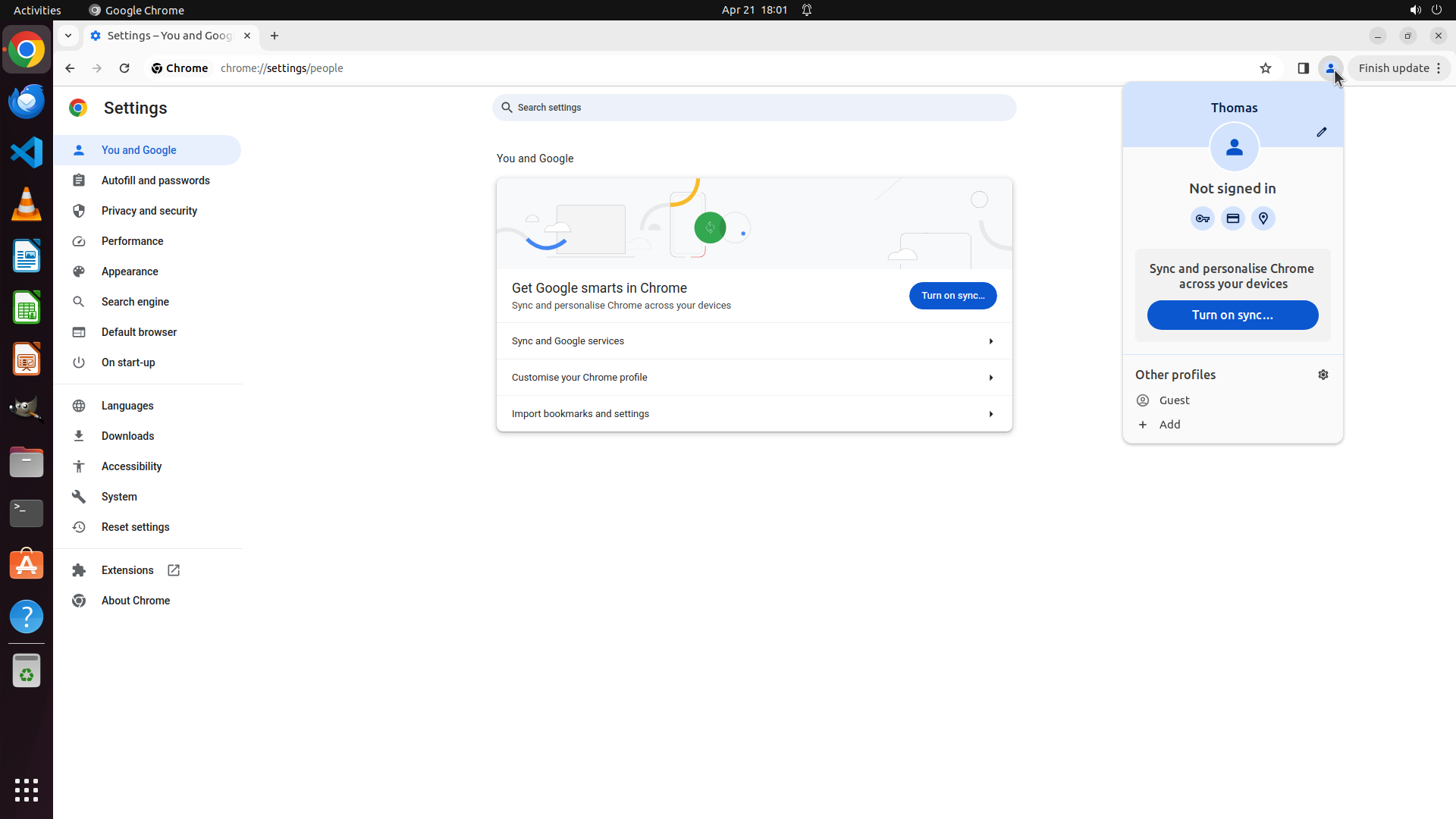Expand Sync and Google services row
The image size is (1456, 819).
click(x=753, y=341)
